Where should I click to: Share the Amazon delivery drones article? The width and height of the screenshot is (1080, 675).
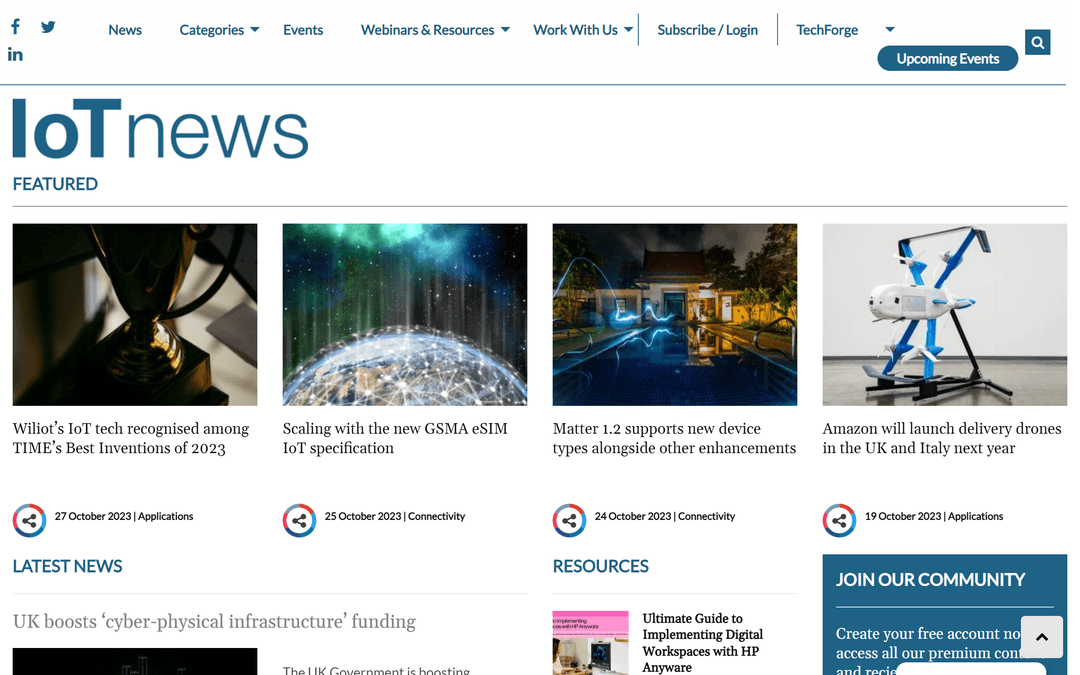click(x=839, y=521)
